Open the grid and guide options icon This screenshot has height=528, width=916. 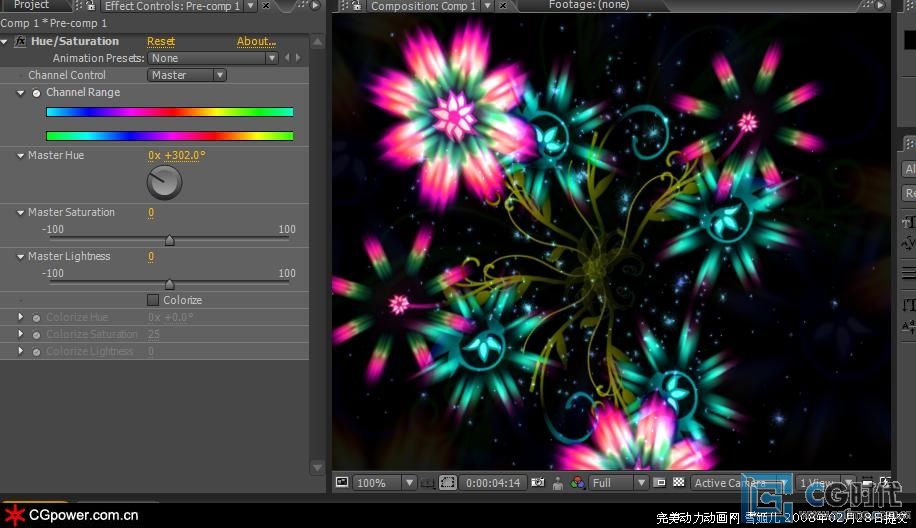[x=427, y=483]
